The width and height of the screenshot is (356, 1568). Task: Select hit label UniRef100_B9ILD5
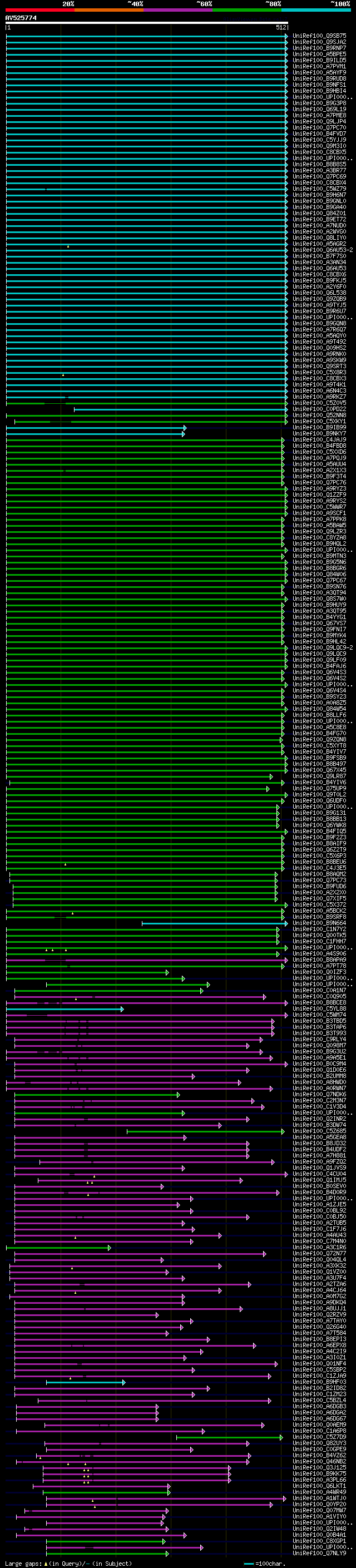(319, 60)
